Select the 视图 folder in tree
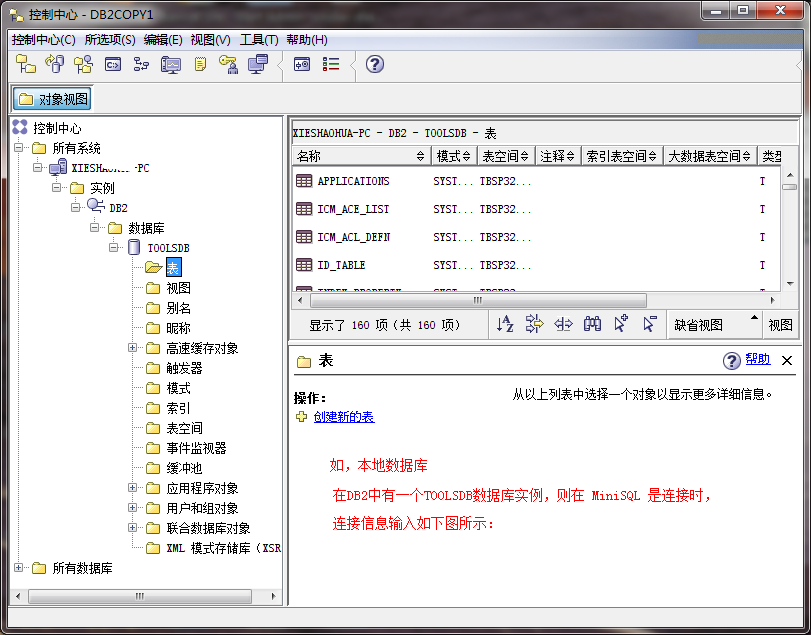This screenshot has height=635, width=811. point(178,288)
